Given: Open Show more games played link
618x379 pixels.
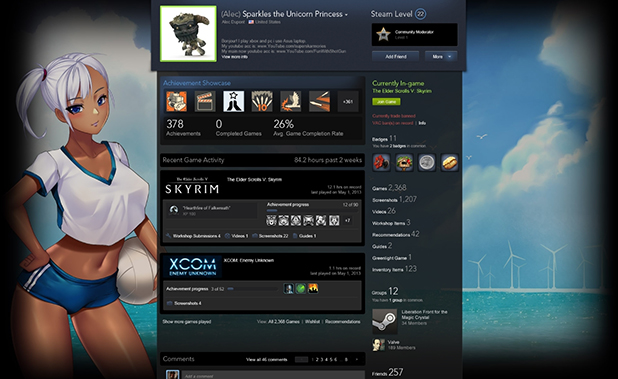Looking at the screenshot, I should coord(187,322).
